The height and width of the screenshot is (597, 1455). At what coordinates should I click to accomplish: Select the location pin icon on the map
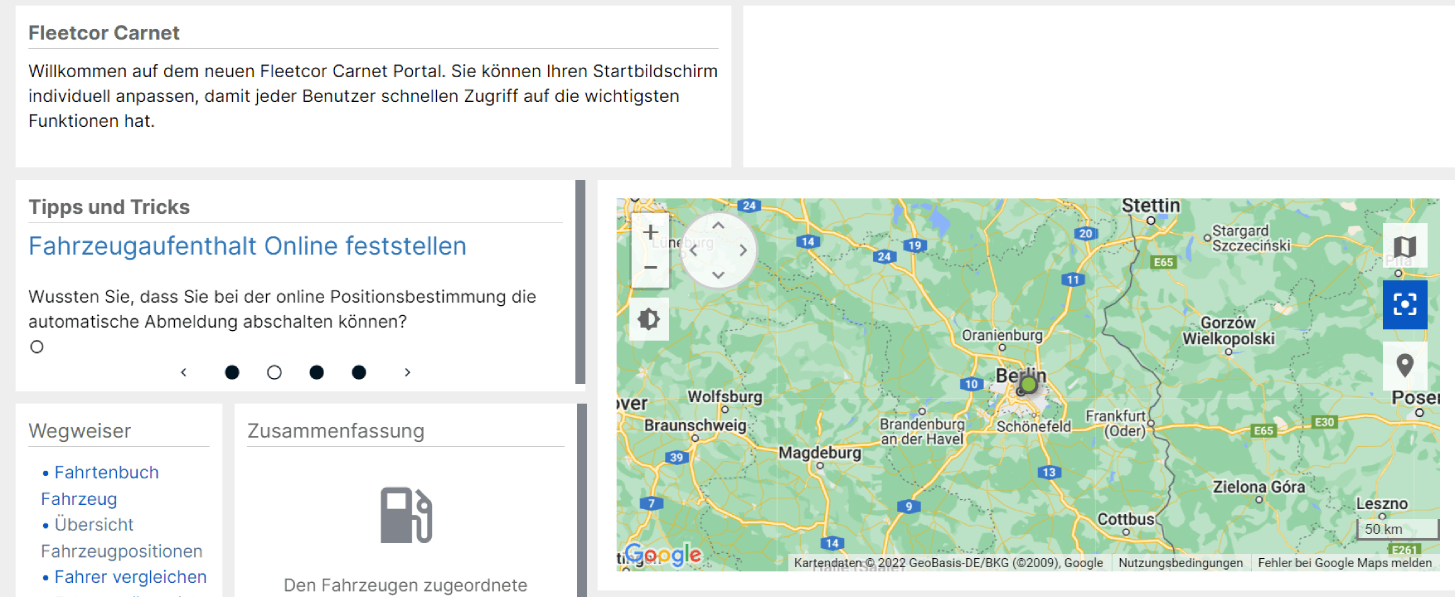[x=1405, y=365]
